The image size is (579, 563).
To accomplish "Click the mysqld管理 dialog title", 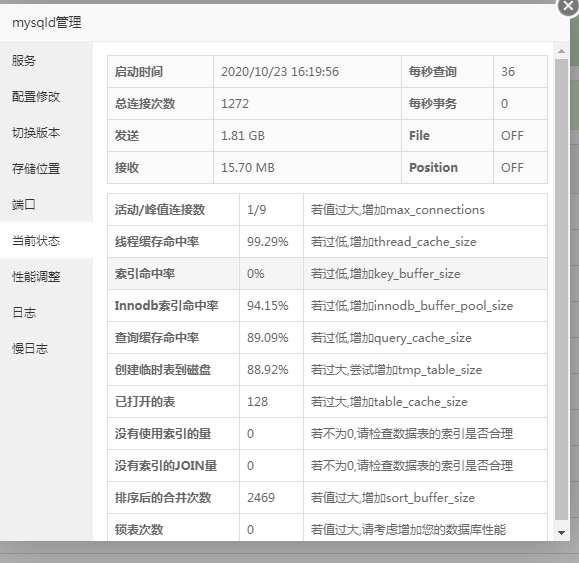I will [47, 23].
